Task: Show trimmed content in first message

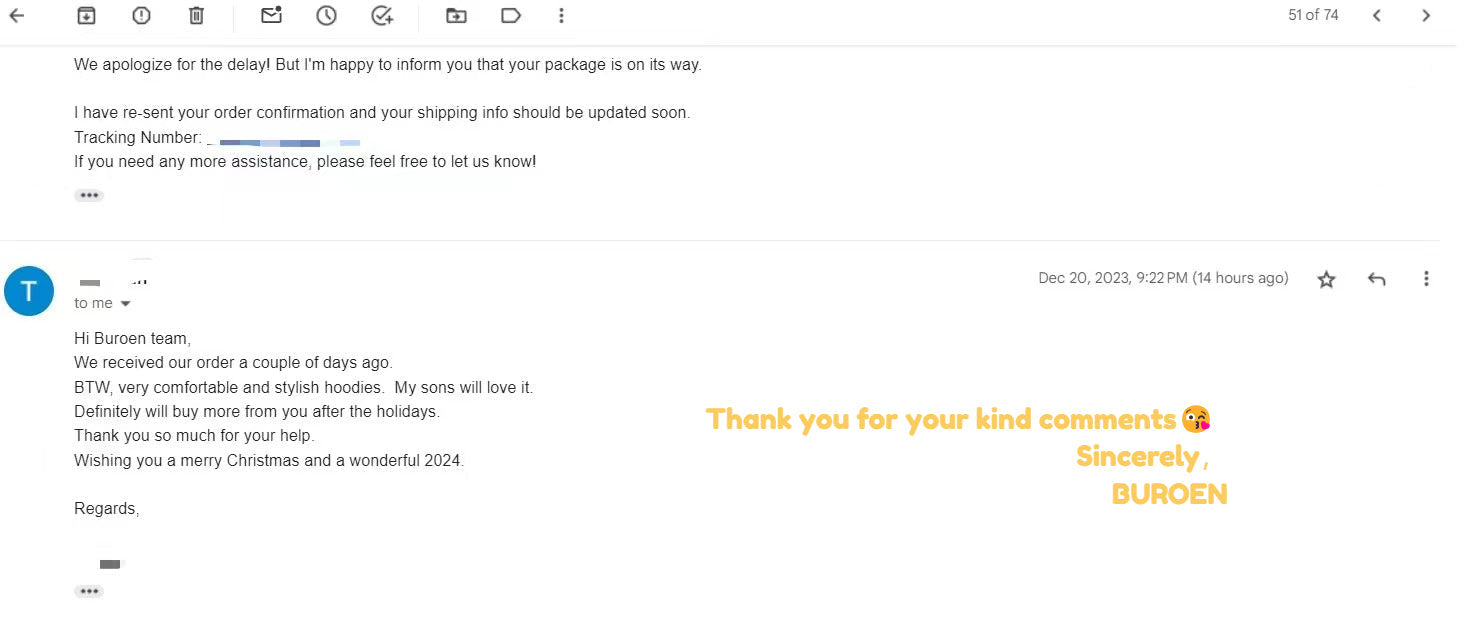Action: point(89,195)
